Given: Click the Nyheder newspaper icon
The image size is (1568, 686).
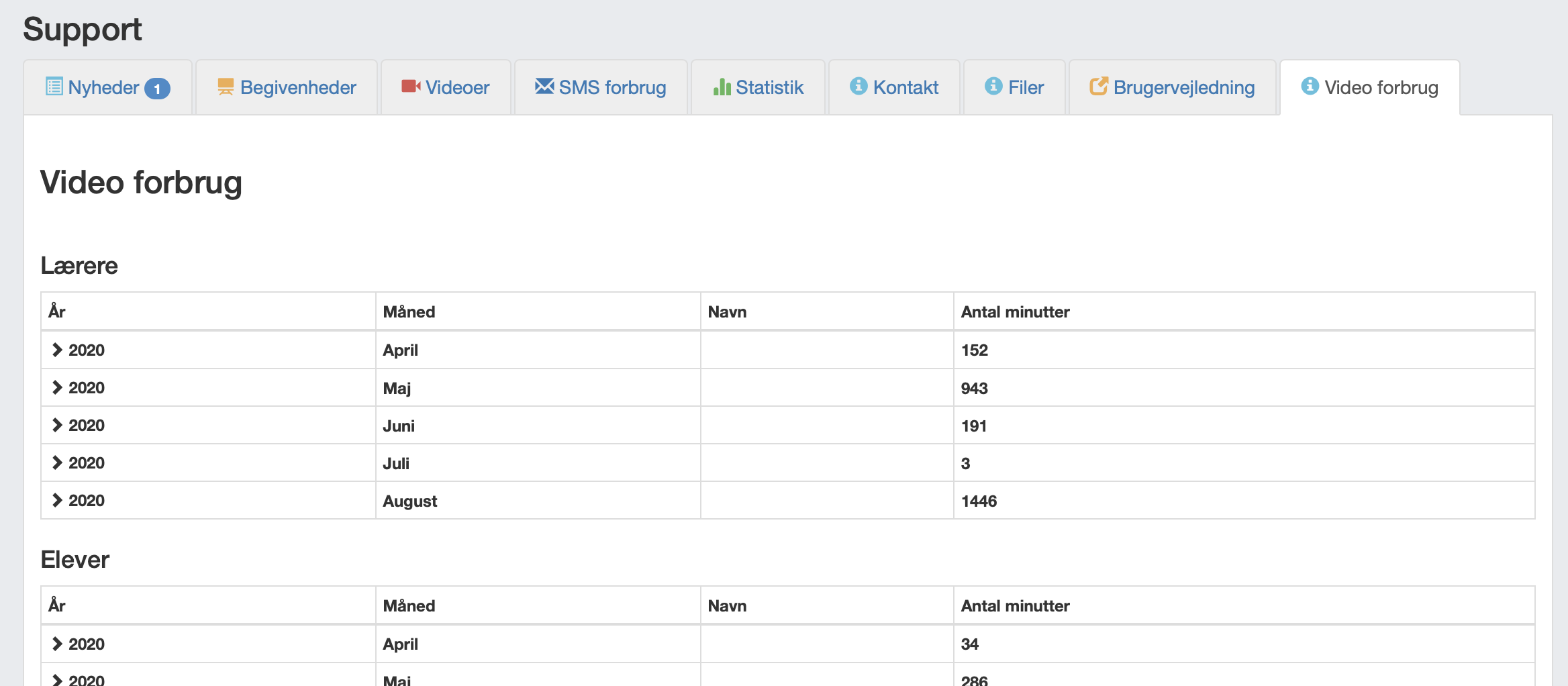Looking at the screenshot, I should 54,87.
